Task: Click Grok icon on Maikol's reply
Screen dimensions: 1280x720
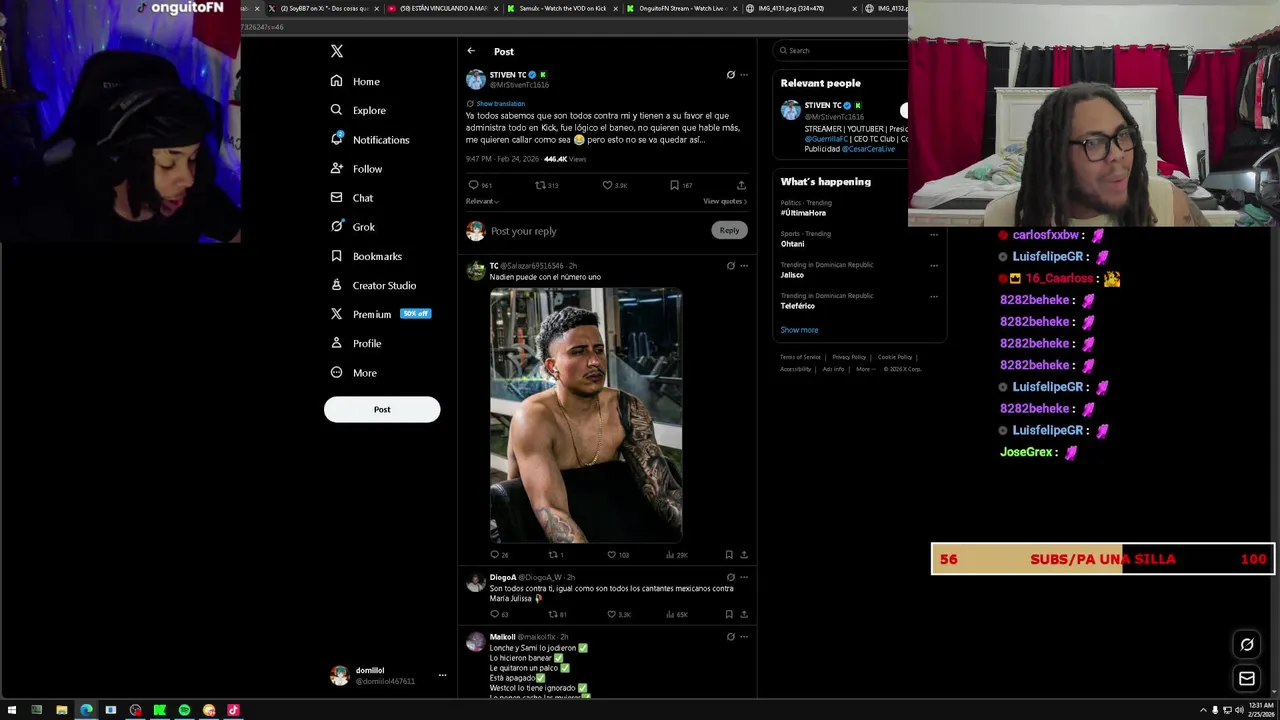Action: click(730, 637)
